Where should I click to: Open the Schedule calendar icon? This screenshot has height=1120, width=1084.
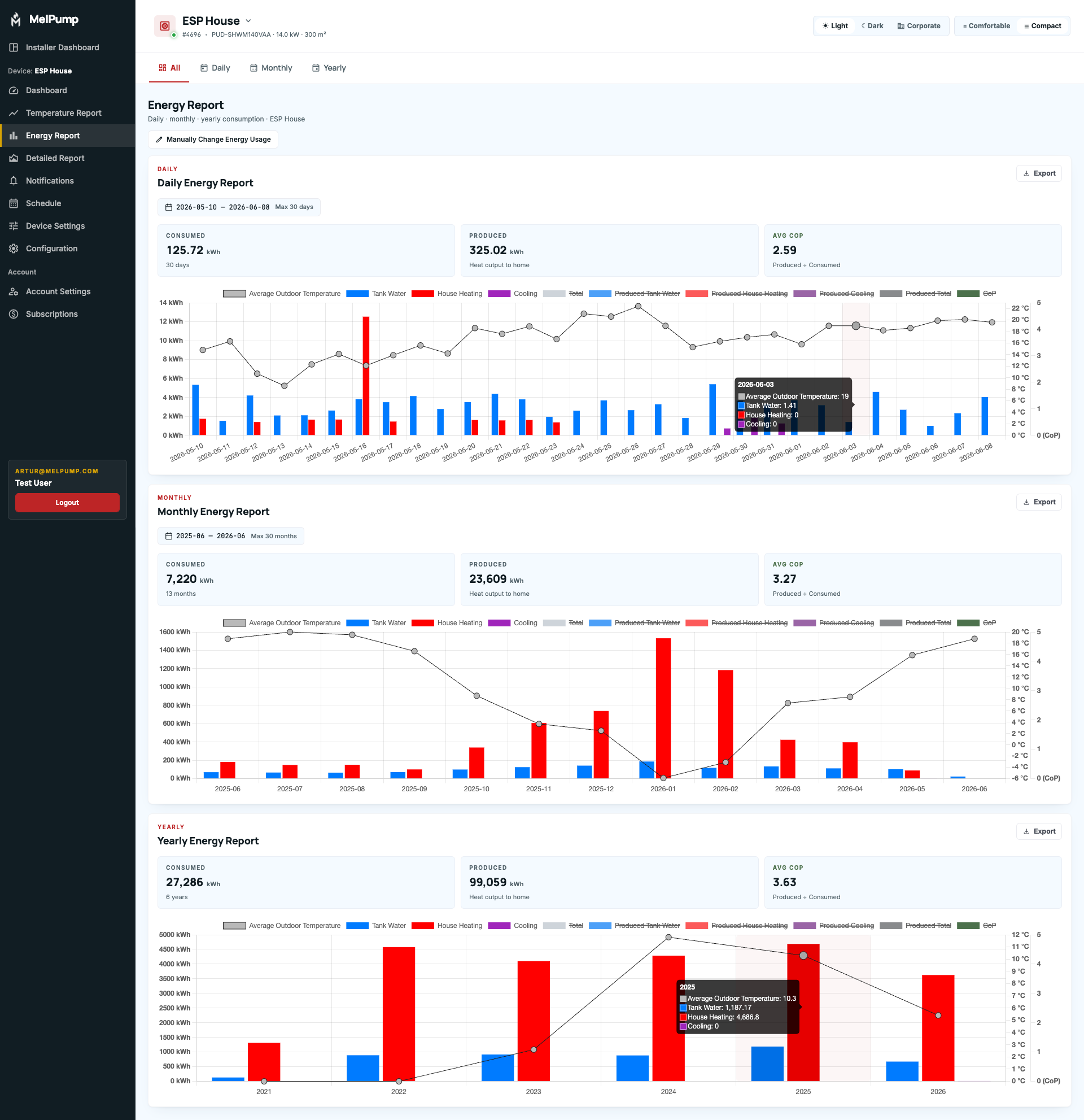(14, 203)
